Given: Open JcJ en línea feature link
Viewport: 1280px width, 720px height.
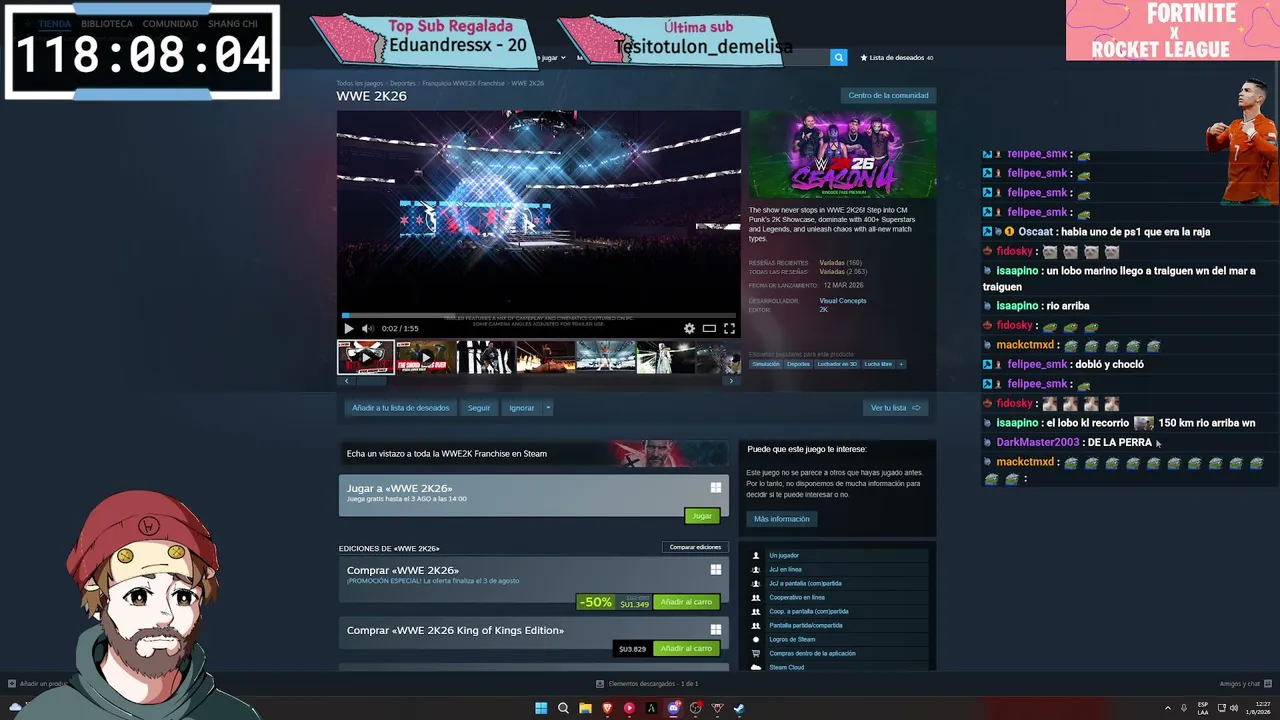Looking at the screenshot, I should tap(785, 569).
